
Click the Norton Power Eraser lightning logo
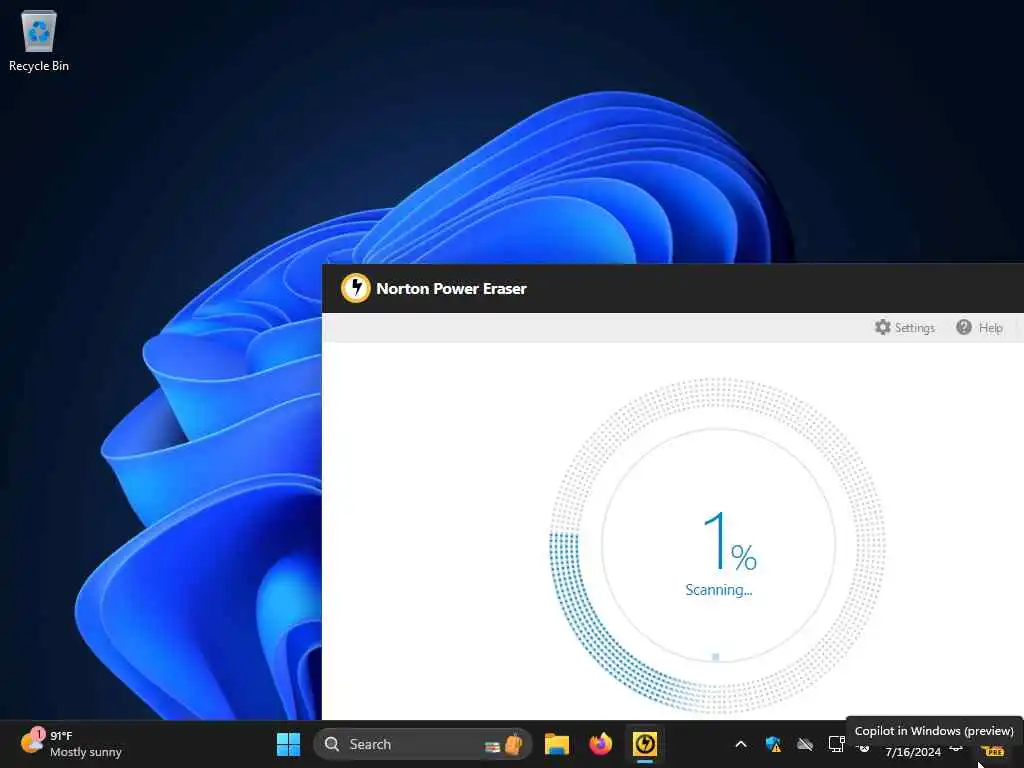pos(355,288)
